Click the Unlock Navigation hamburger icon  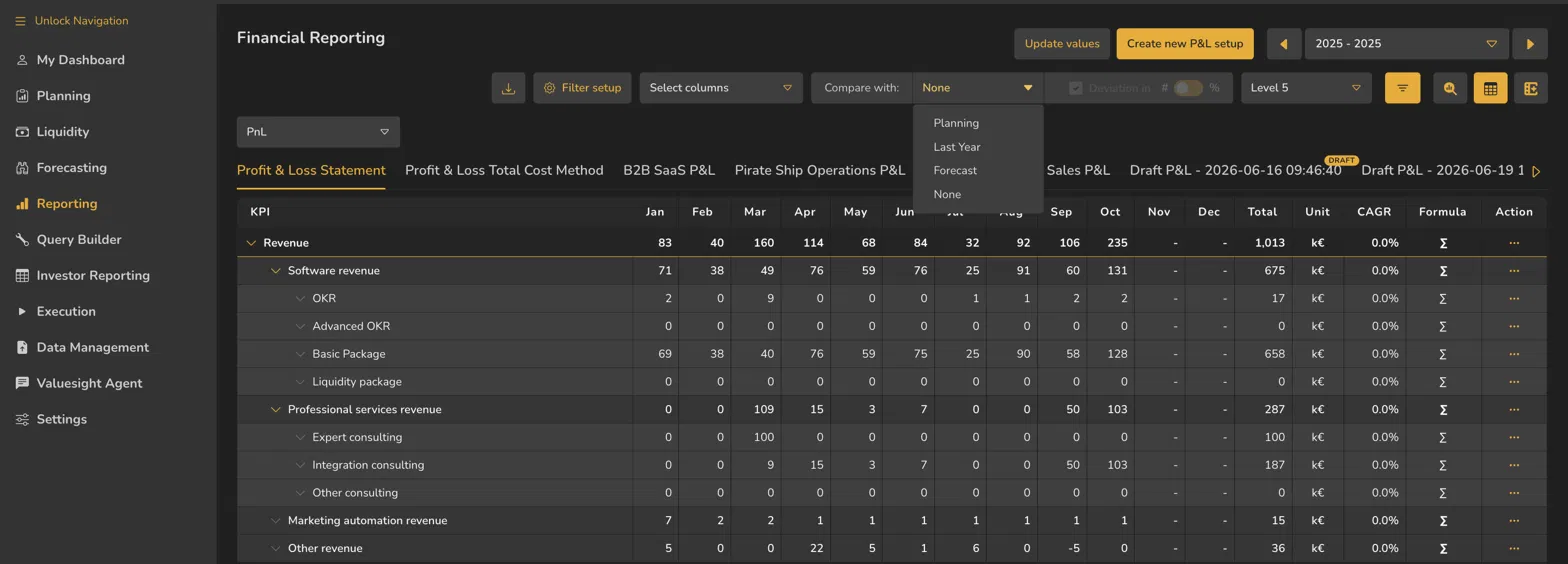coord(21,21)
